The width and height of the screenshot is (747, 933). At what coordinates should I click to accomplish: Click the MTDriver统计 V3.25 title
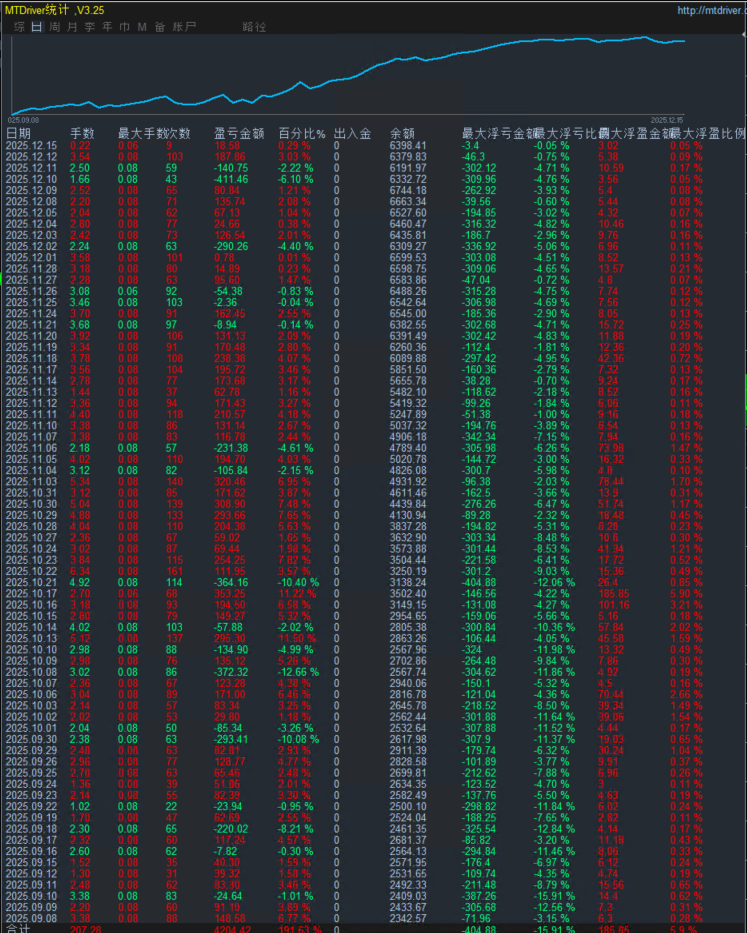(54, 10)
